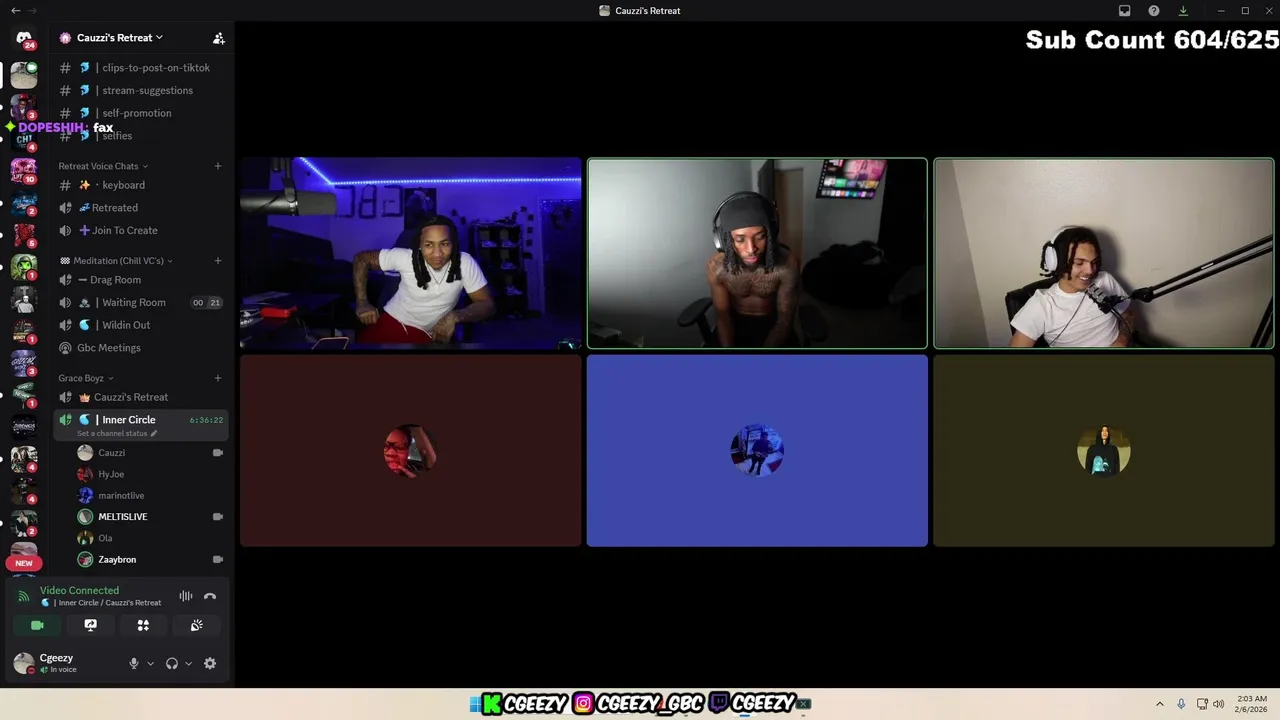
Task: Open server with green alien avatar
Action: click(24, 267)
